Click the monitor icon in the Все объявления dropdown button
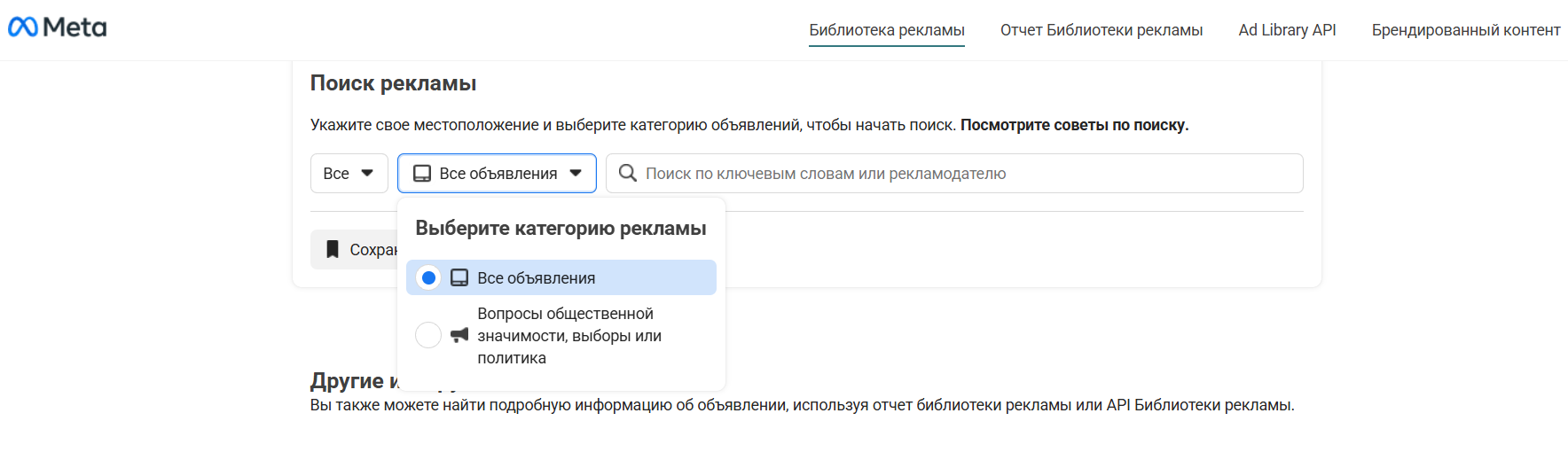1568x460 pixels. click(422, 174)
